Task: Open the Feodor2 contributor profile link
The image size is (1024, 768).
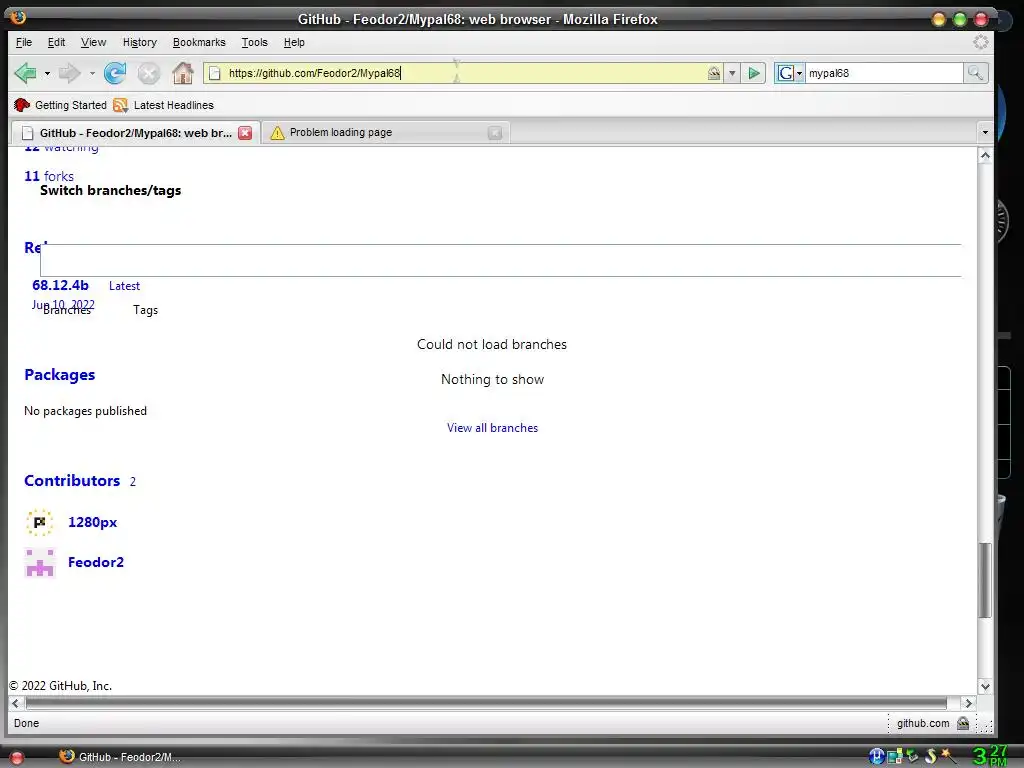Action: (x=96, y=562)
